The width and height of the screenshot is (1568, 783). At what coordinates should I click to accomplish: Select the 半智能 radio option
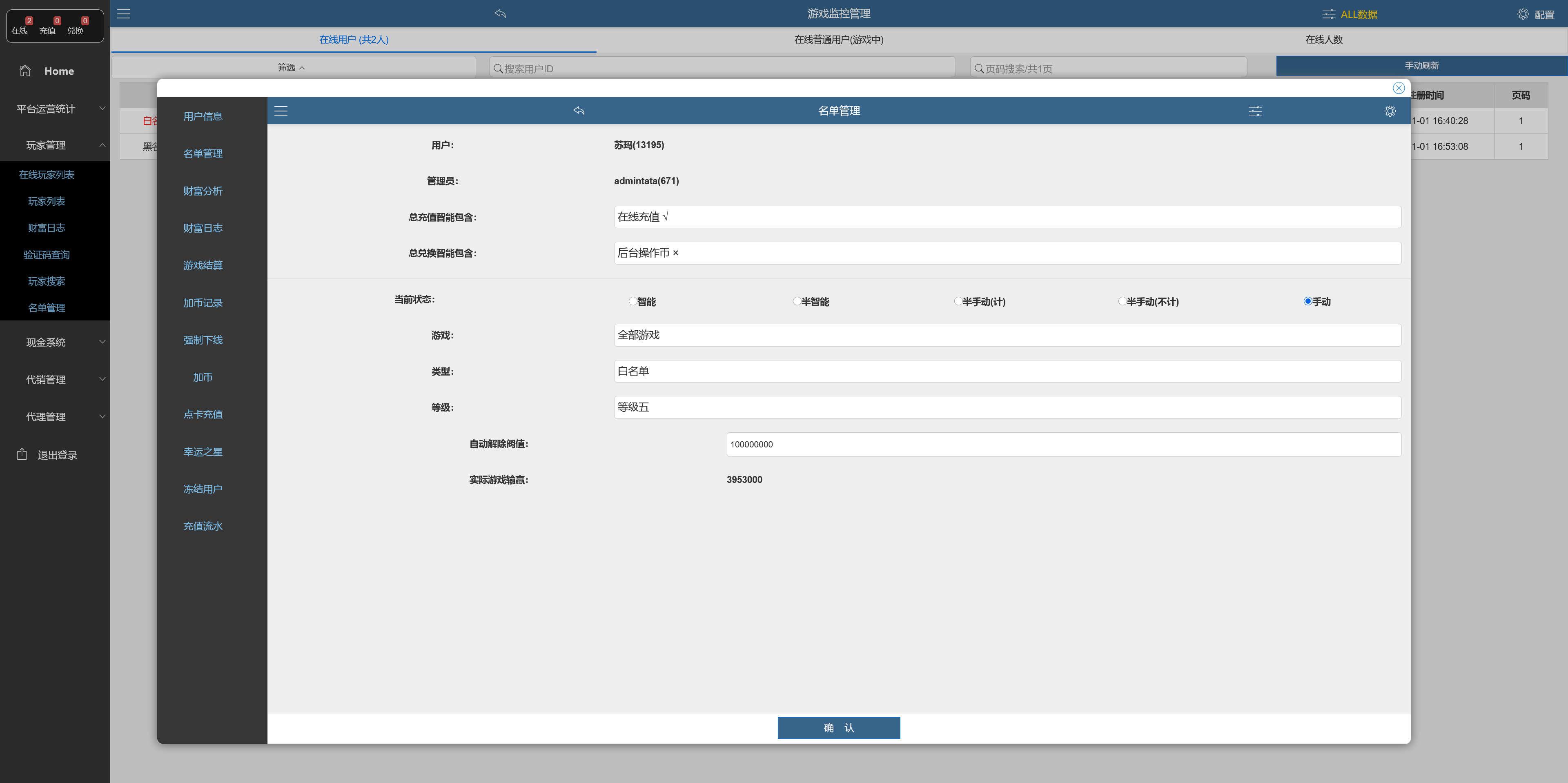click(797, 301)
